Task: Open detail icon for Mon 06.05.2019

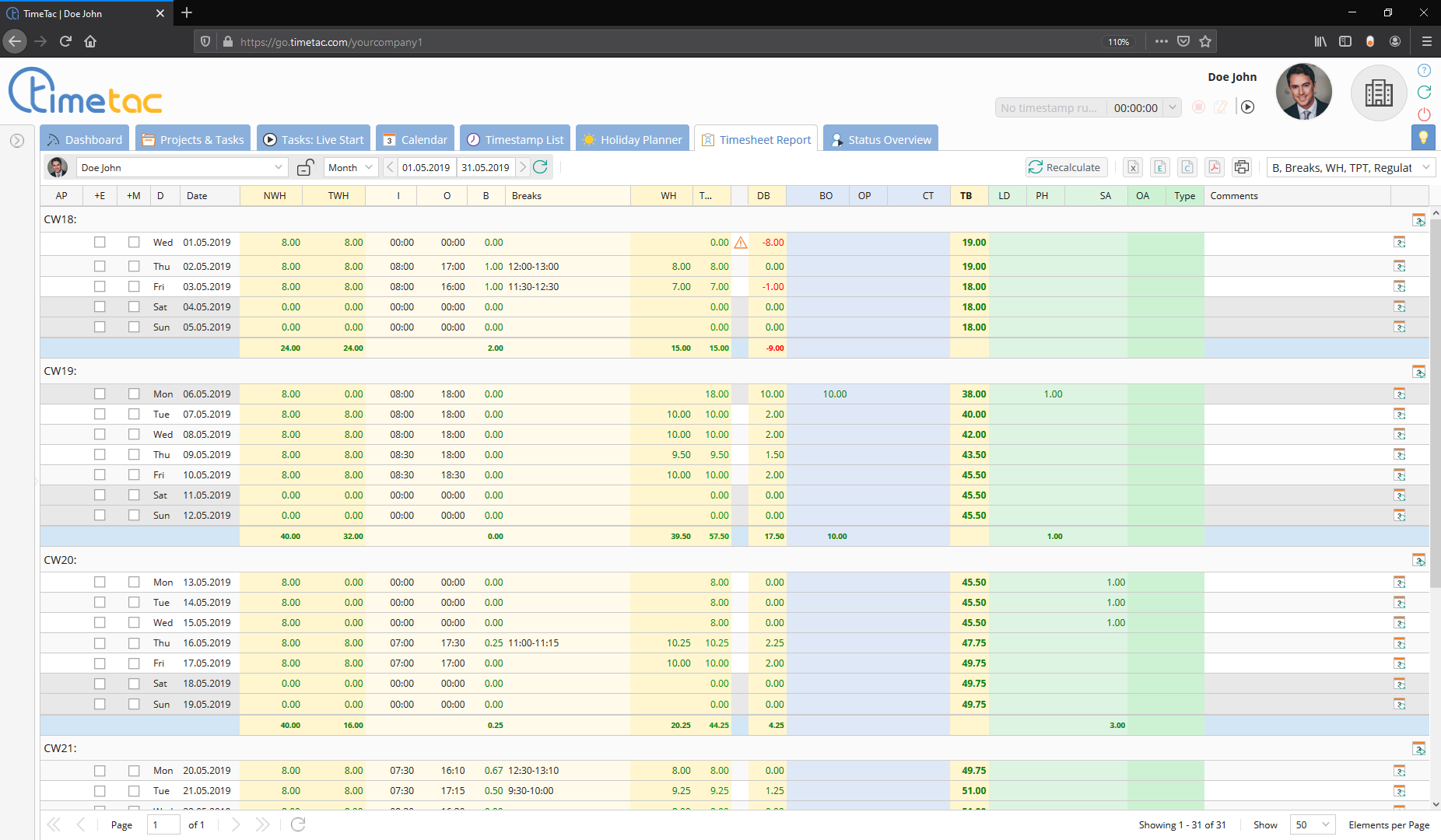Action: click(x=1400, y=394)
